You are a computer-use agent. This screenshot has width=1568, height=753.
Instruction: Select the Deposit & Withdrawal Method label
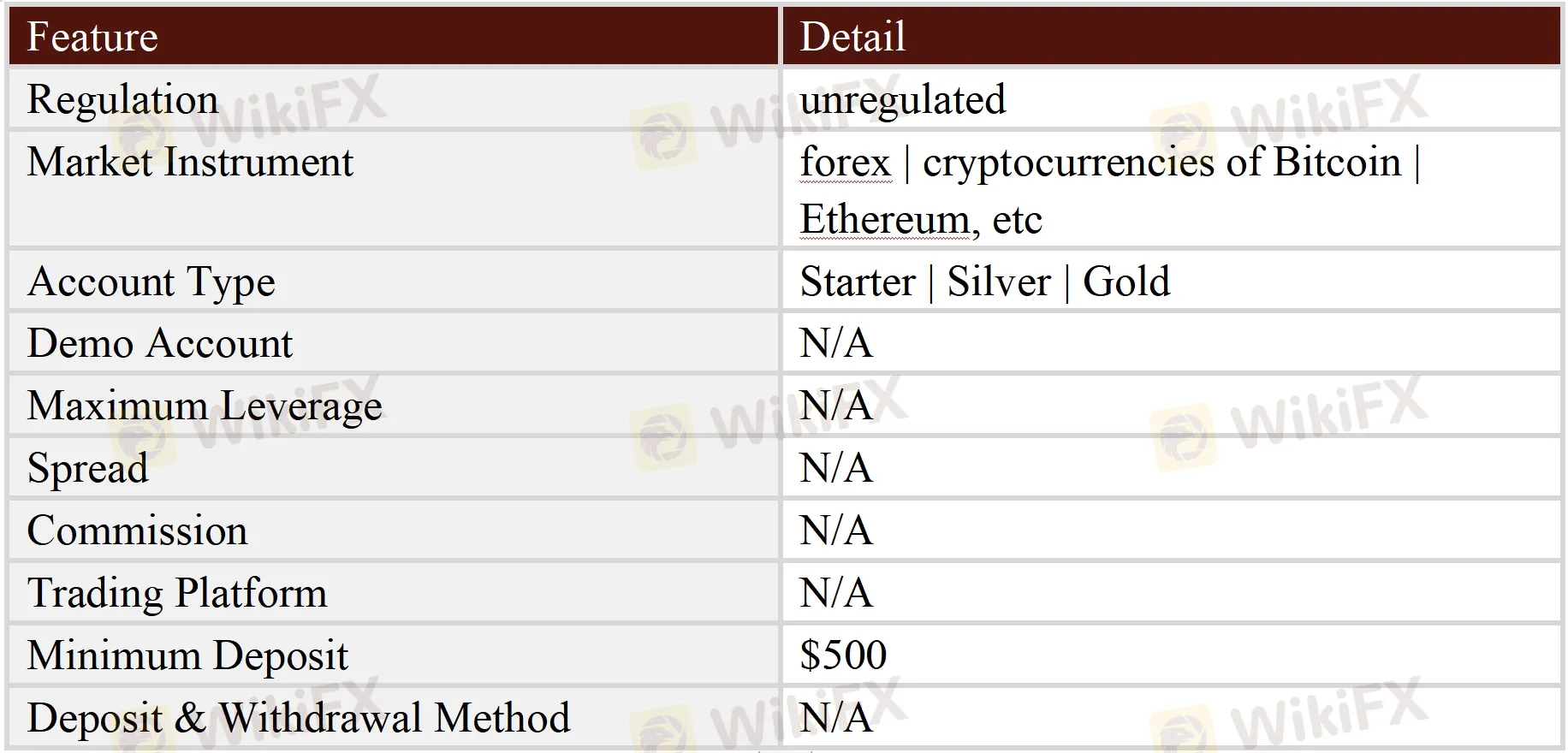(x=299, y=718)
